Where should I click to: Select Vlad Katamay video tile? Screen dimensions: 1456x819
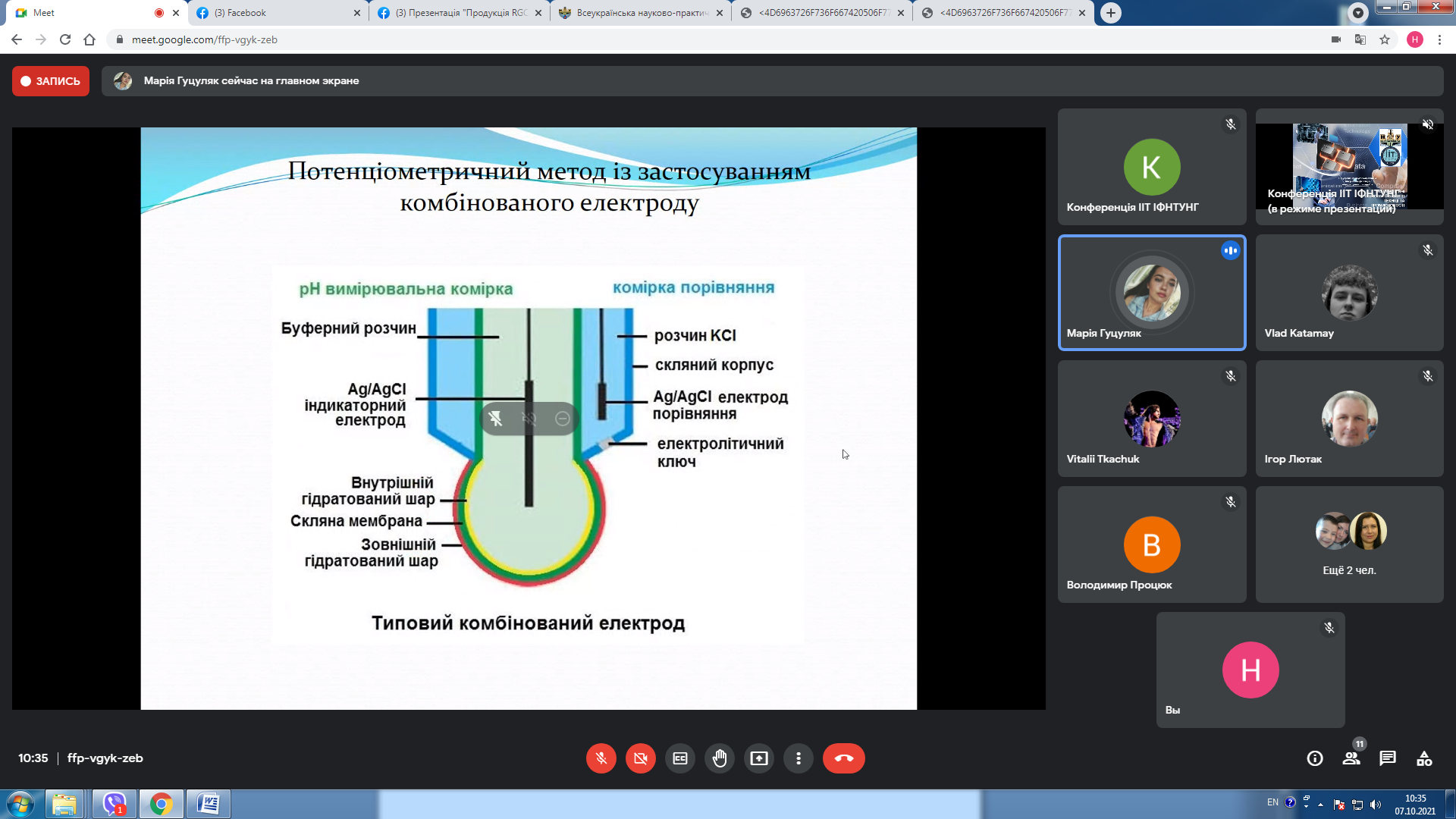click(1349, 293)
